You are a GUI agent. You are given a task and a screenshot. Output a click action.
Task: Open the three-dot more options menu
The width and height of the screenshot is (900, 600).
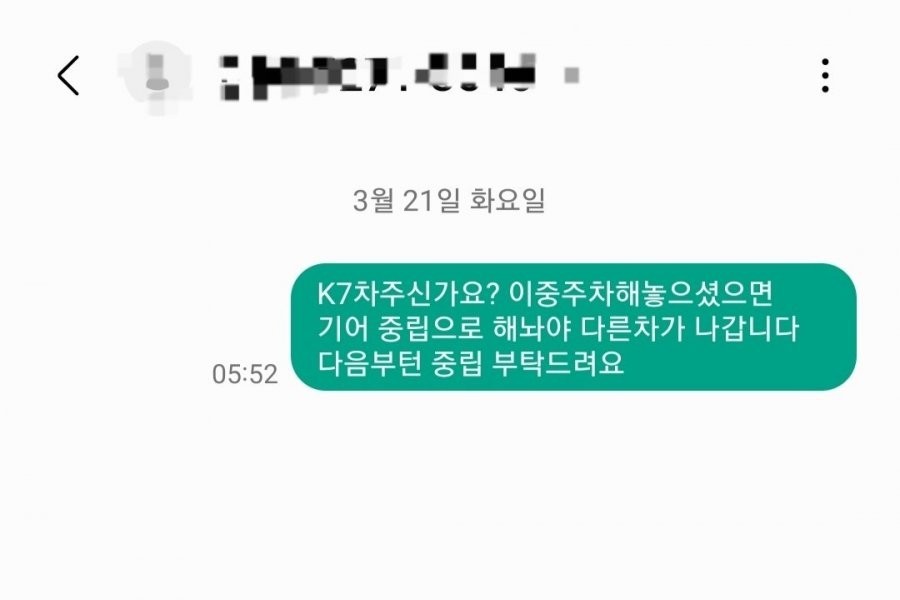pos(825,75)
